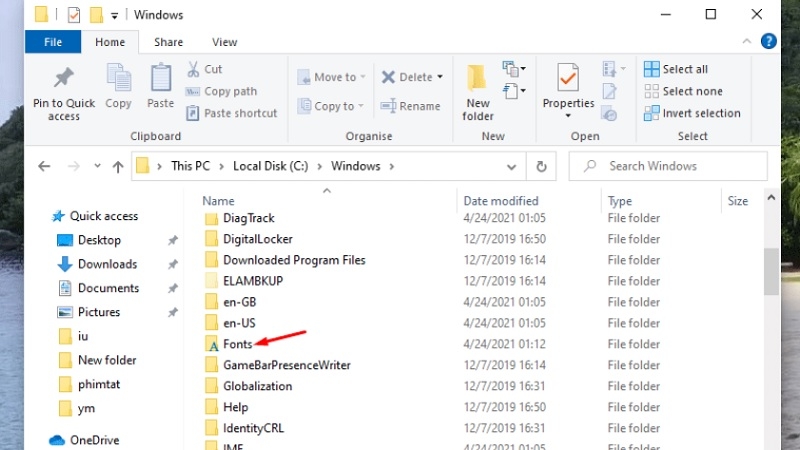Click the Delete button in Organise group
This screenshot has height=450, width=800.
point(407,77)
